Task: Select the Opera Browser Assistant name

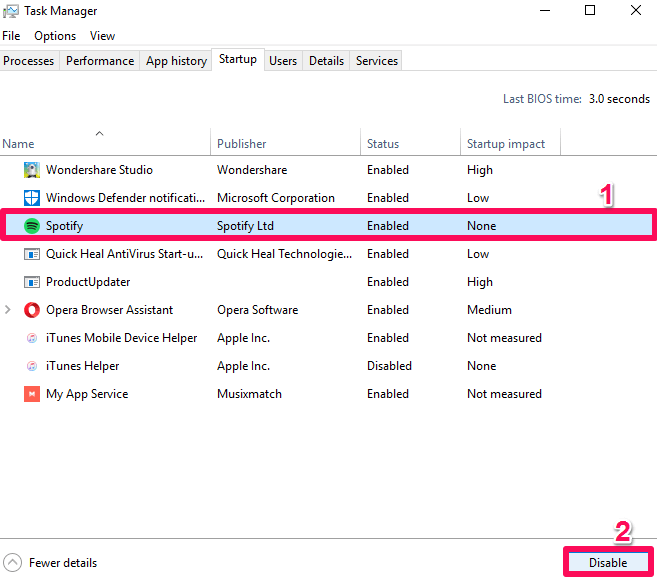Action: point(109,310)
